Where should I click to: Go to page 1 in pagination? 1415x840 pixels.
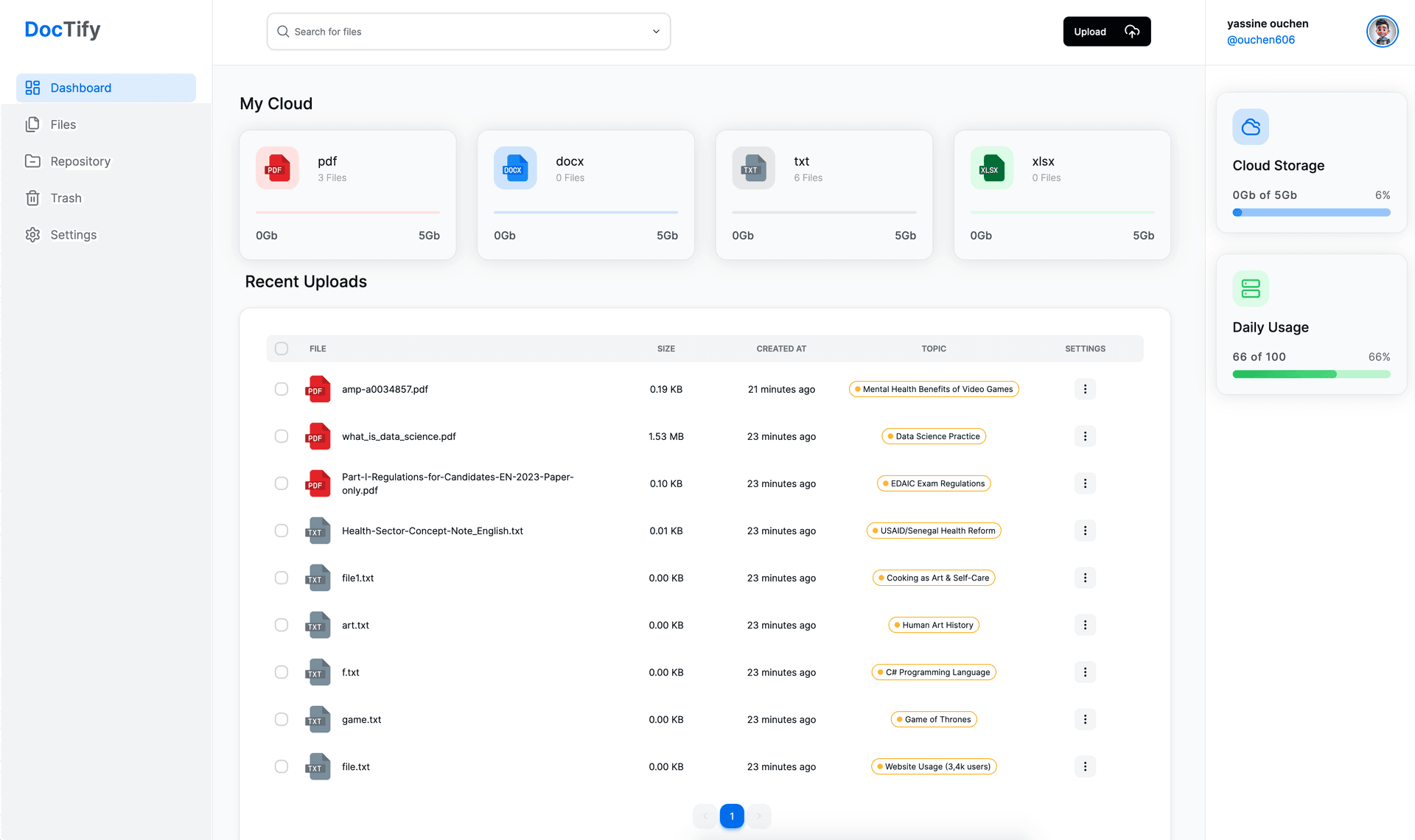tap(732, 816)
